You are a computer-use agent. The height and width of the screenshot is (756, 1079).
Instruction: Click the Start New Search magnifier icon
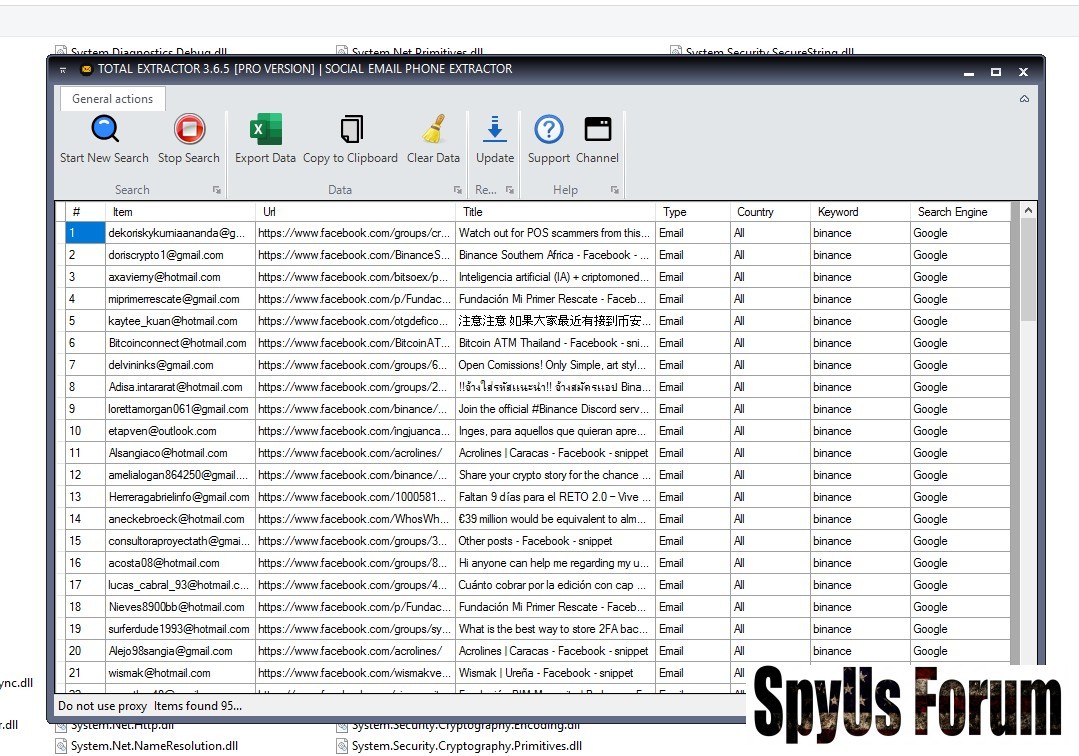point(105,130)
